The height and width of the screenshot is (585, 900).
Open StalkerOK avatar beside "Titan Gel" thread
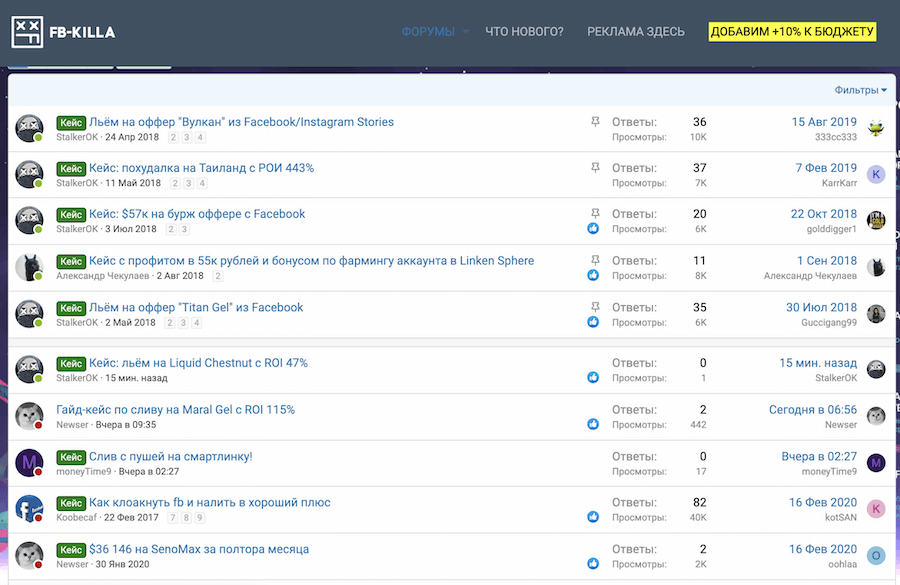tap(29, 314)
